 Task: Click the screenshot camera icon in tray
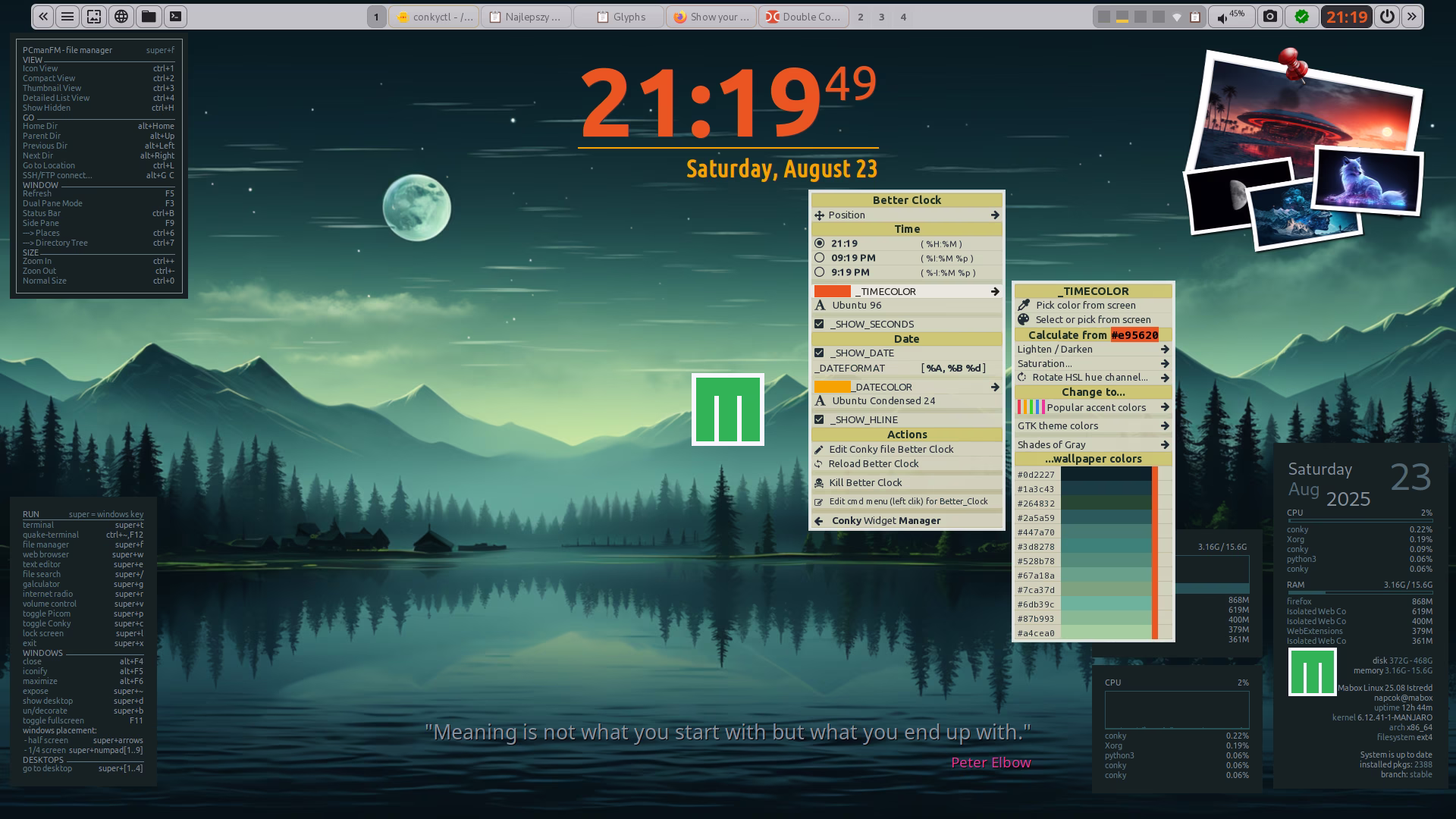(1270, 16)
